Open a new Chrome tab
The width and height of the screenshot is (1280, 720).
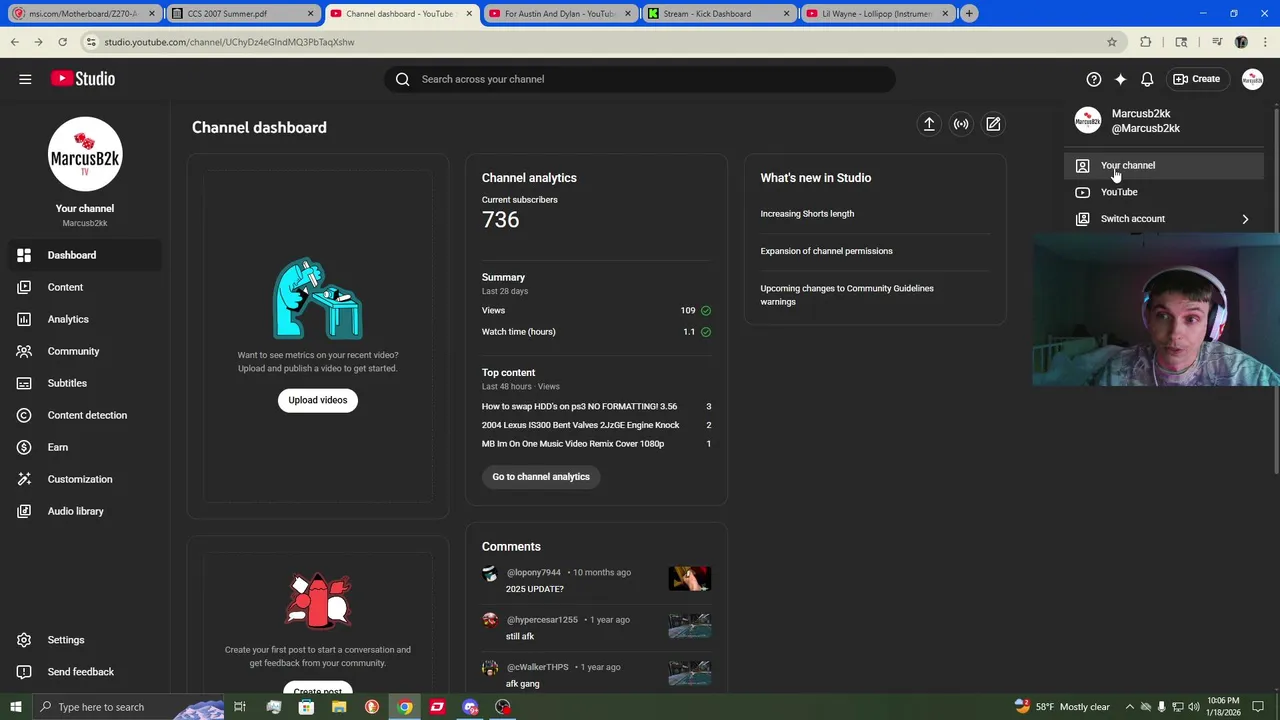(969, 14)
